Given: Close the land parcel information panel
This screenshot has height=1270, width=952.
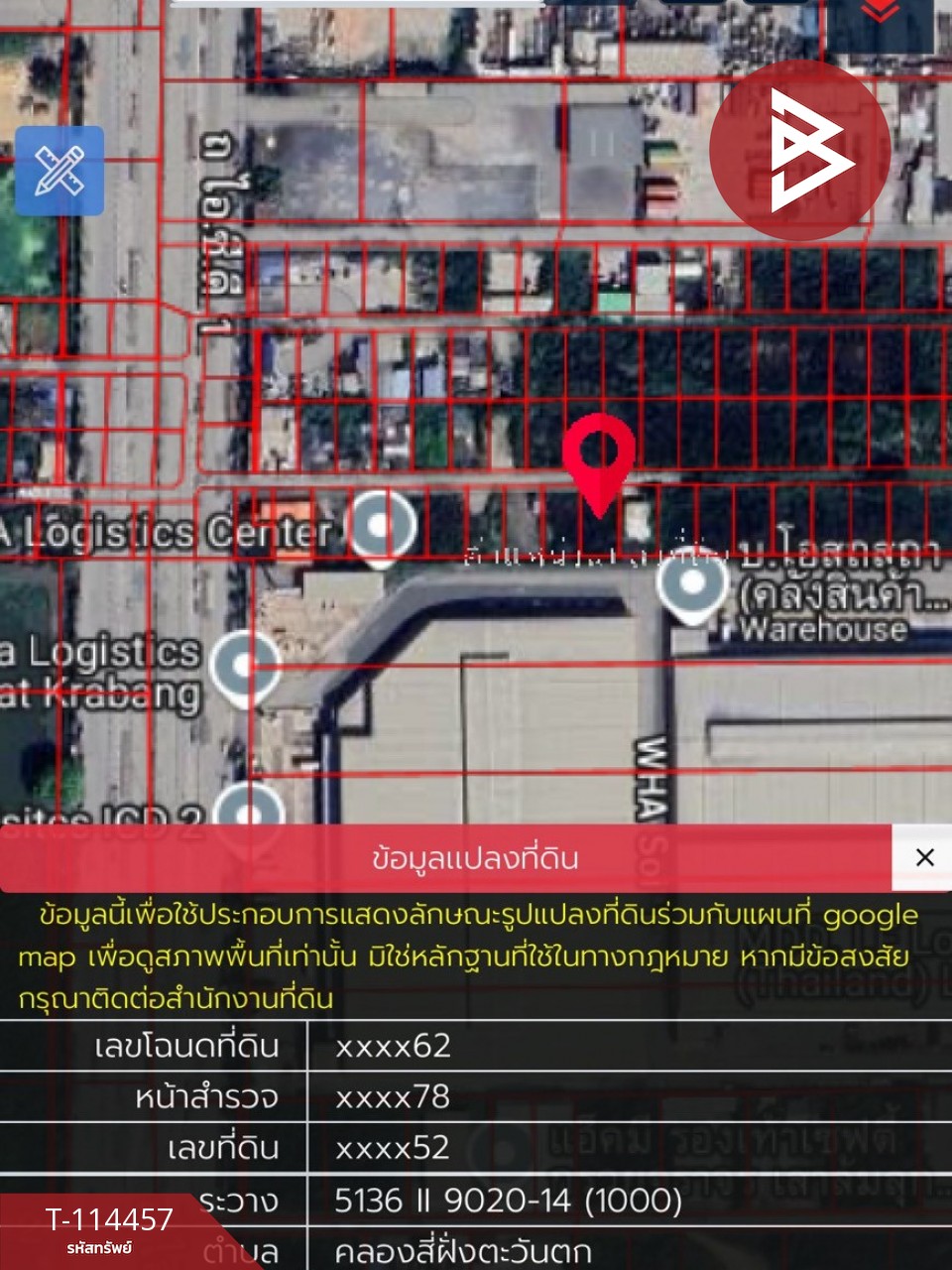Looking at the screenshot, I should (x=924, y=857).
